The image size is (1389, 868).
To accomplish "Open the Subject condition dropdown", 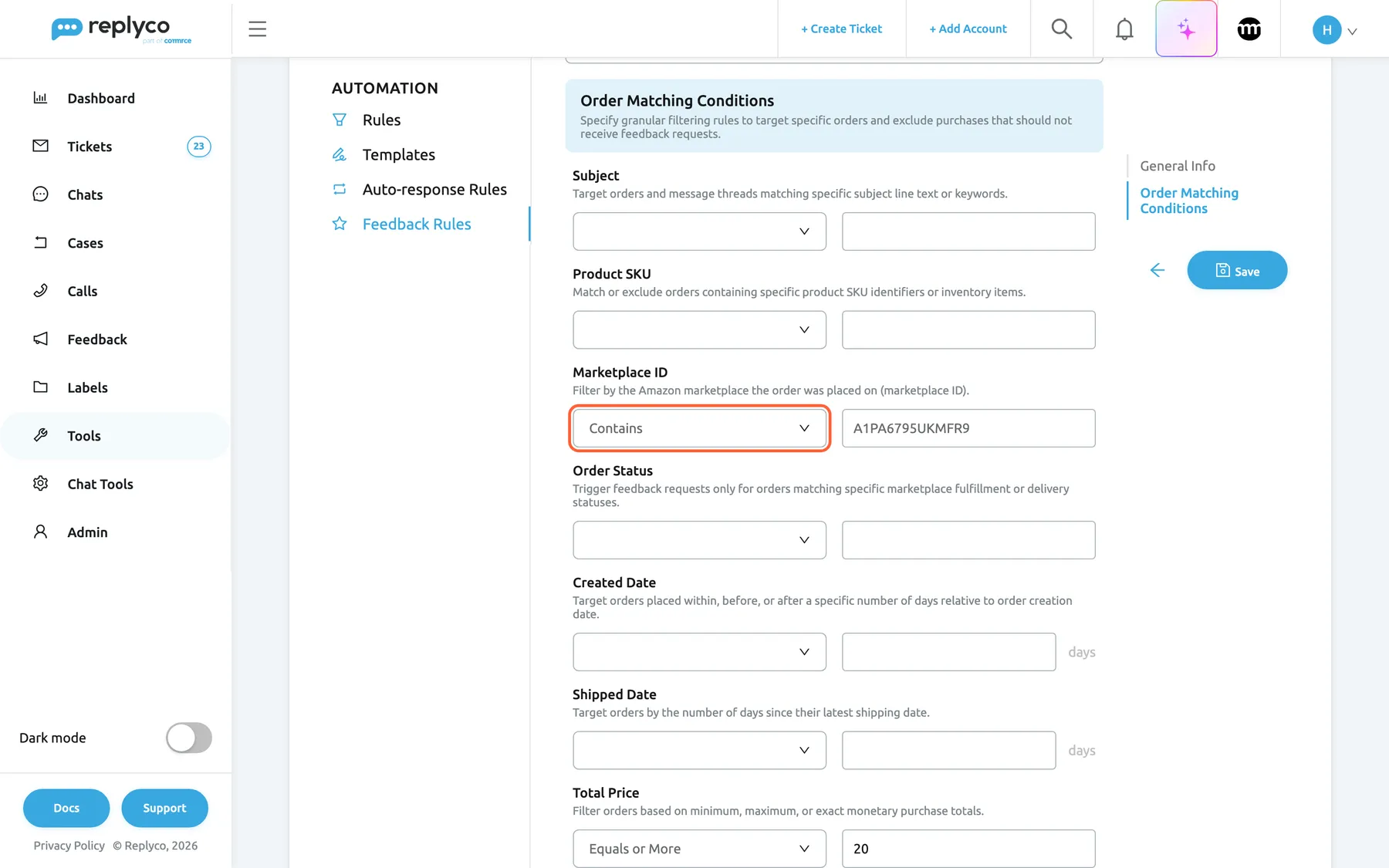I will [699, 231].
